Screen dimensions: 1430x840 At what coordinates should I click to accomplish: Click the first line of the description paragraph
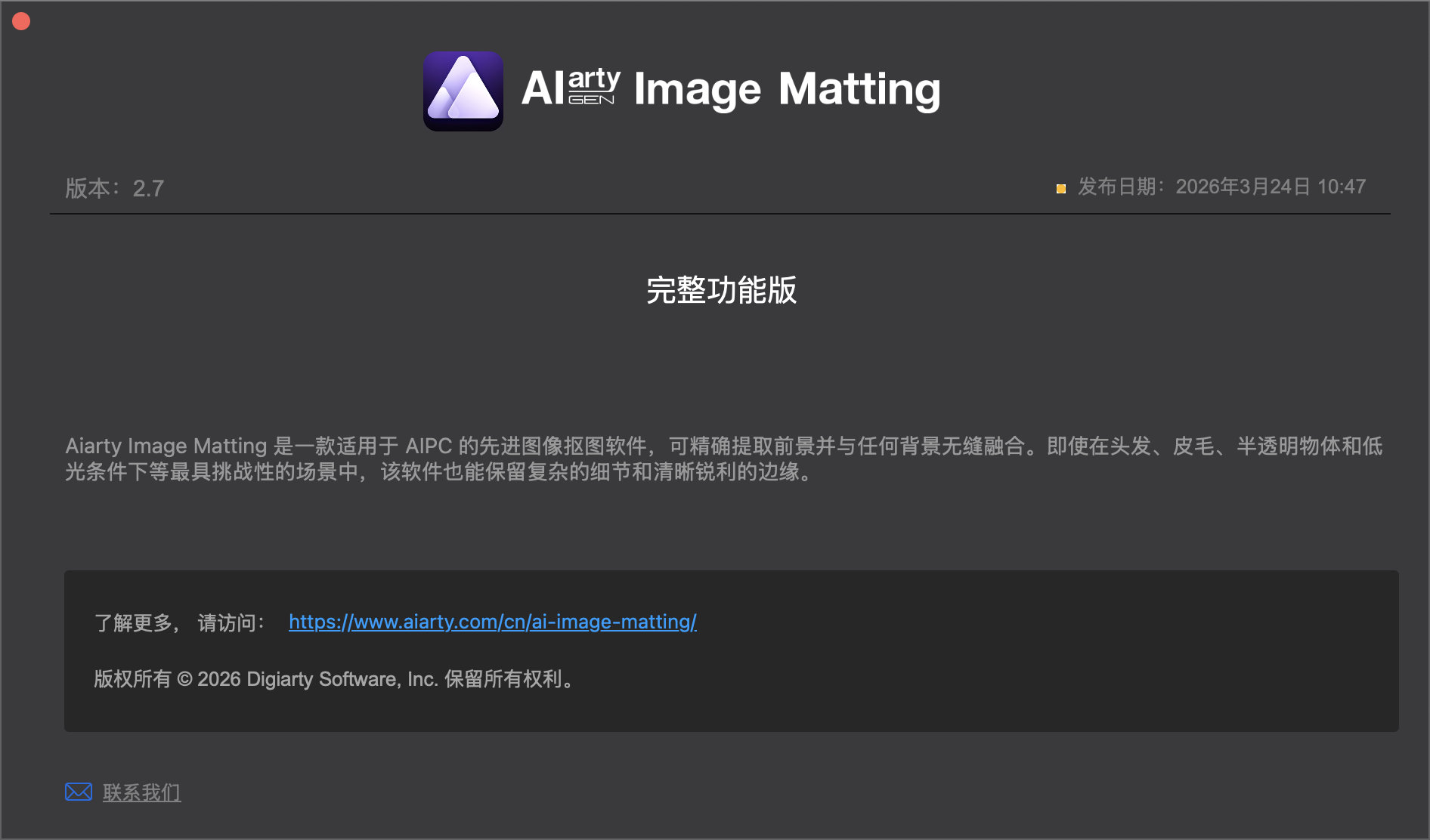723,446
